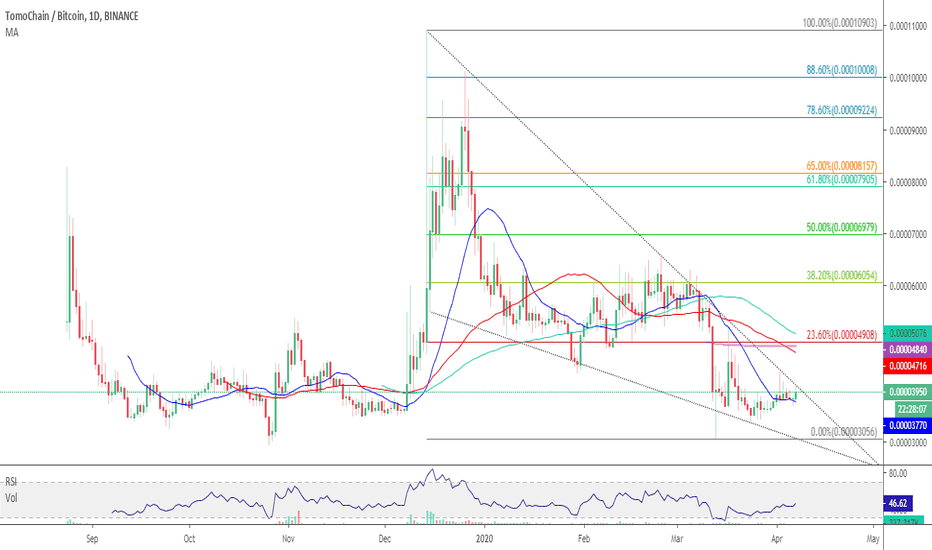Click the Apr label on time axis
Viewport: 932px width, 550px height.
pos(776,539)
